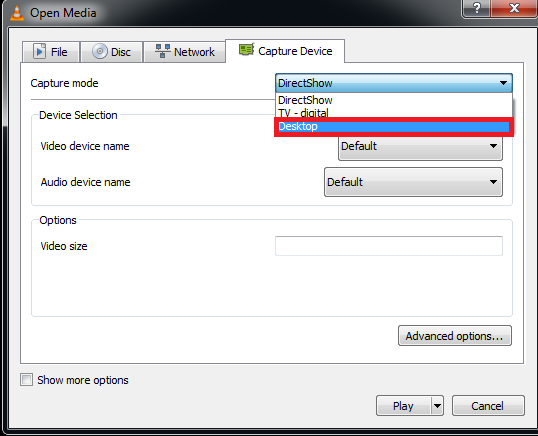This screenshot has width=538, height=436.
Task: Switch to the Disc tab
Action: (x=112, y=52)
